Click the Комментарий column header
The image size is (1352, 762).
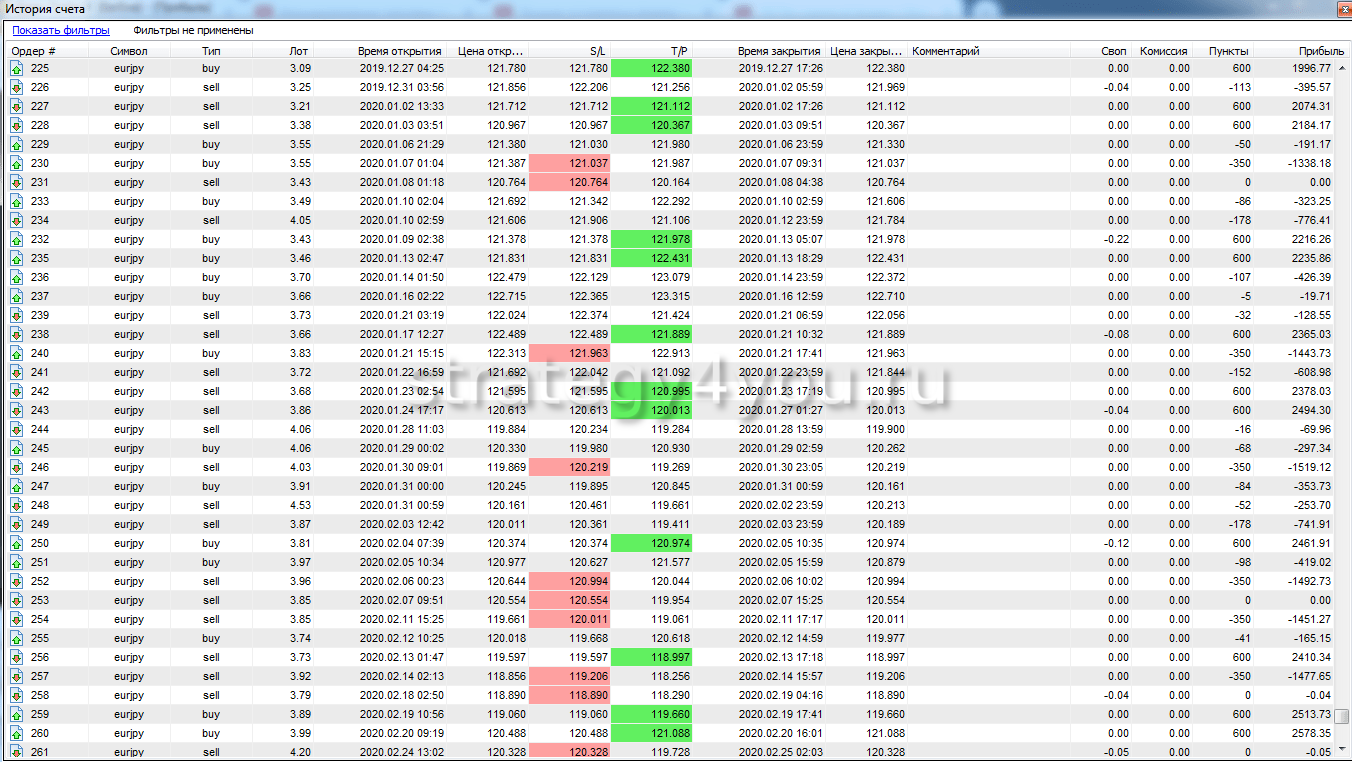pos(946,50)
